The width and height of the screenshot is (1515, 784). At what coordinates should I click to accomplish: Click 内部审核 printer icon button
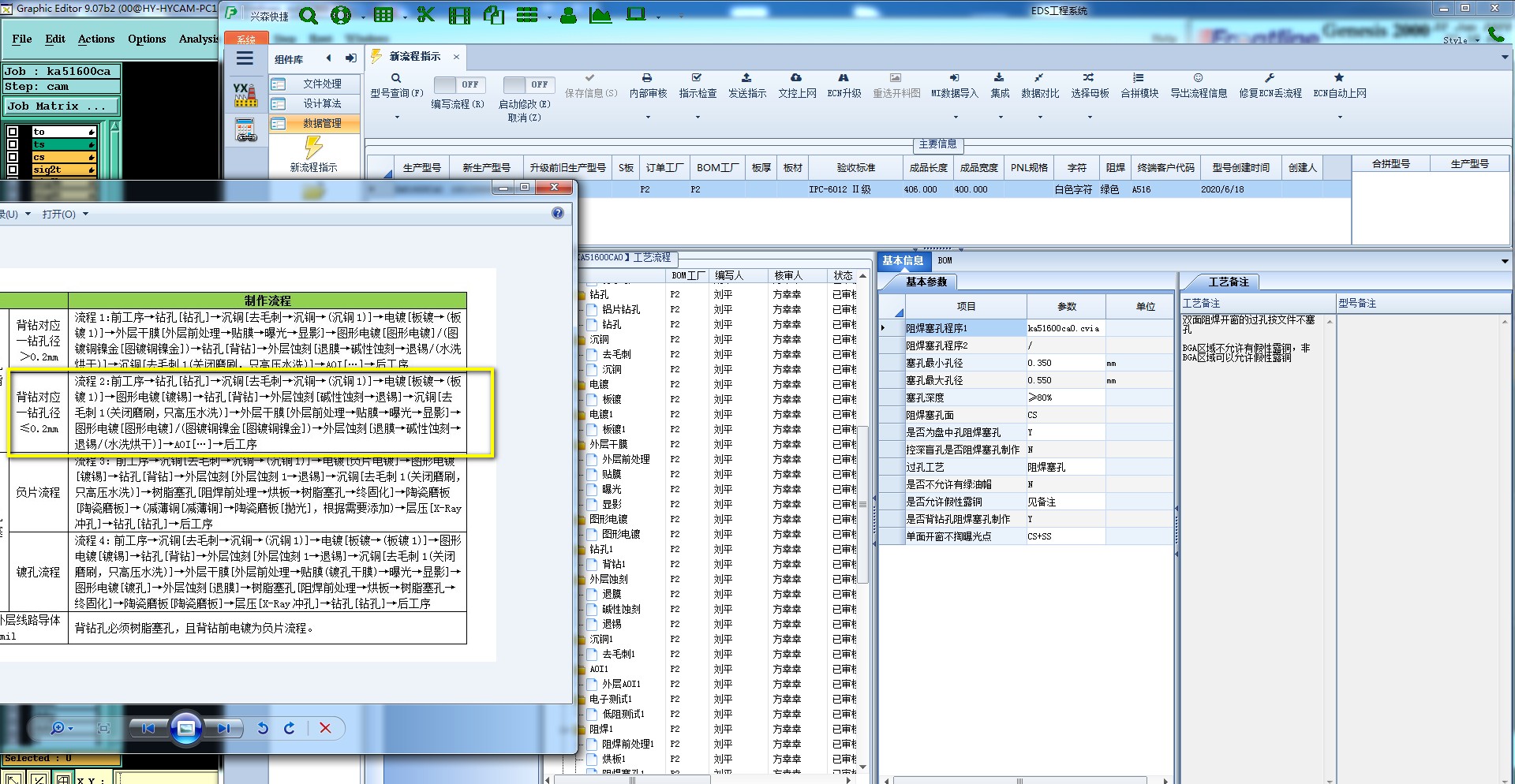tap(648, 85)
